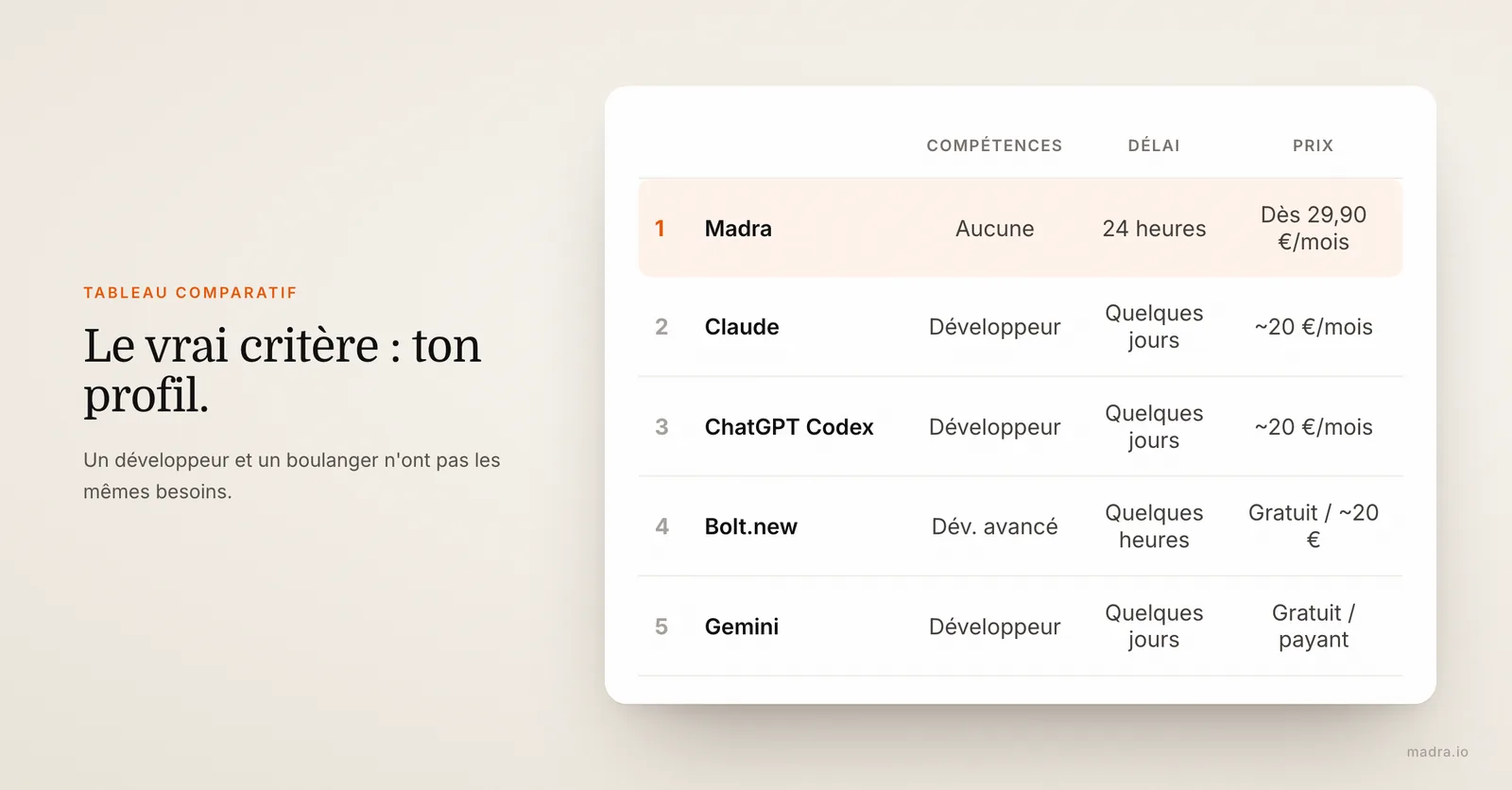
Task: Click the madra.io text
Action: 1437,752
